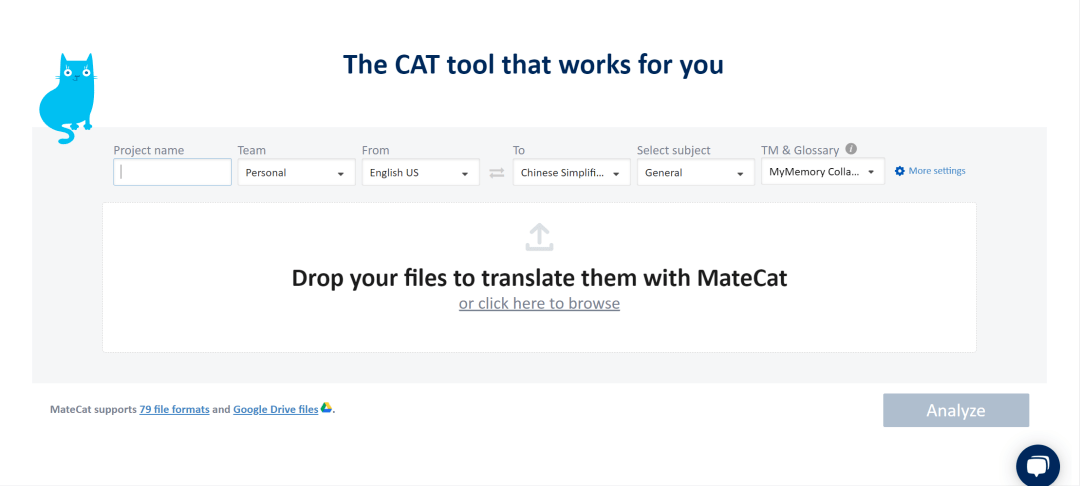Open the MyMemory Collaborative TM dropdown
Screen dimensions: 1080x486
tap(822, 171)
